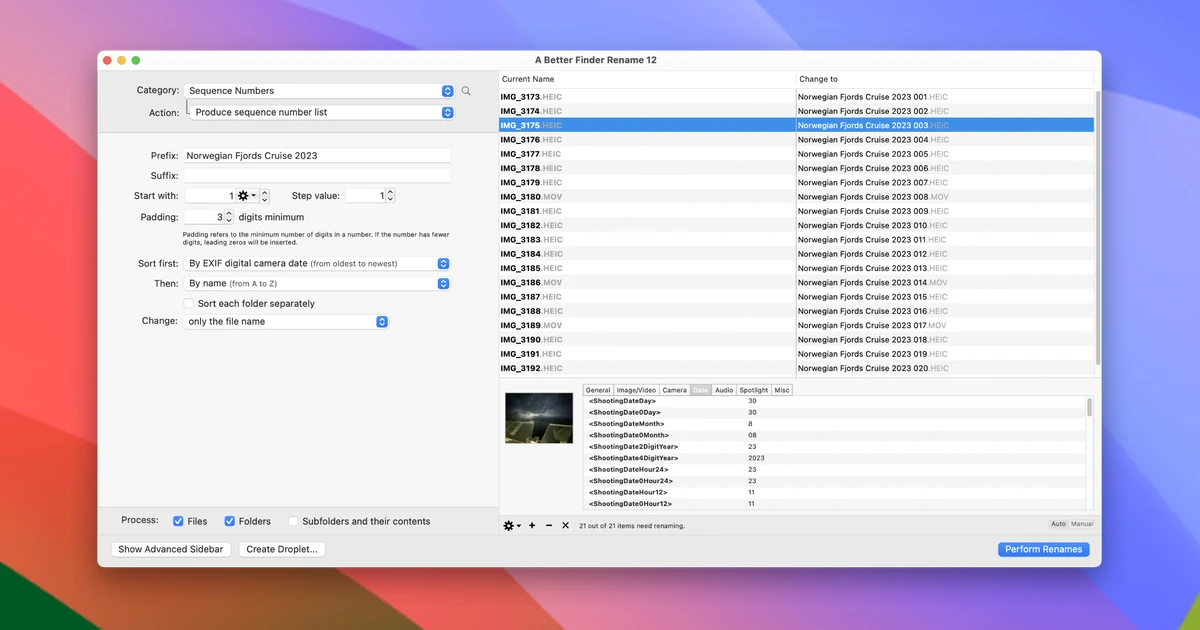Switch to the Misc metadata tab
Image resolution: width=1200 pixels, height=630 pixels.
(x=782, y=390)
